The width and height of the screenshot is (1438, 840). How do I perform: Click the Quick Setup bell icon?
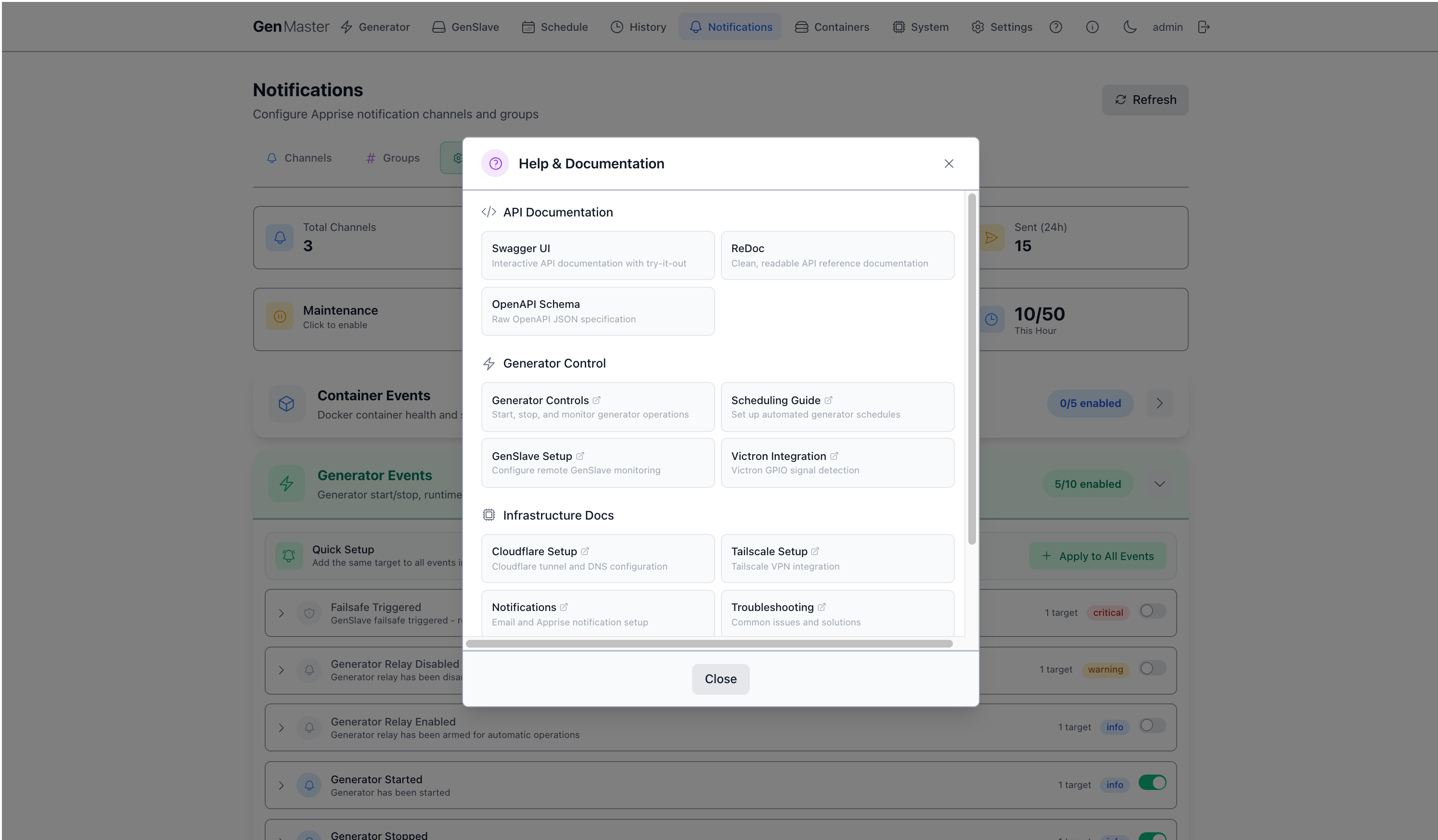point(289,556)
